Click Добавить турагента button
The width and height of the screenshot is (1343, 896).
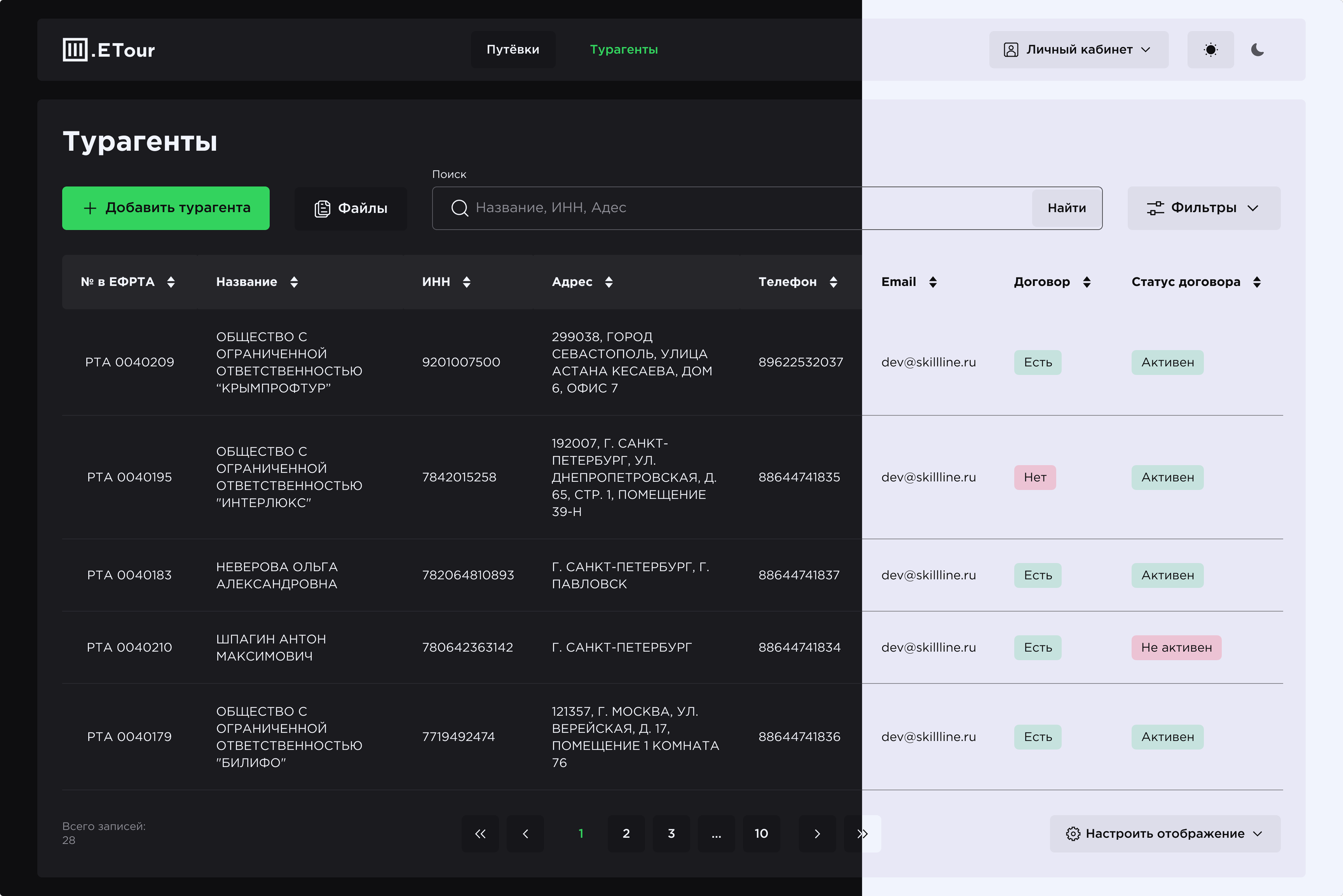[166, 208]
